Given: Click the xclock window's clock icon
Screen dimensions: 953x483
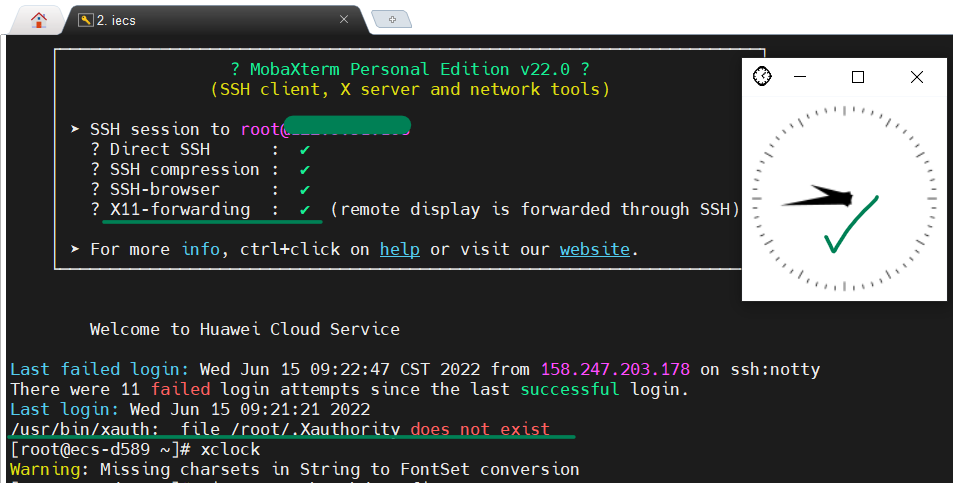Looking at the screenshot, I should (x=761, y=77).
